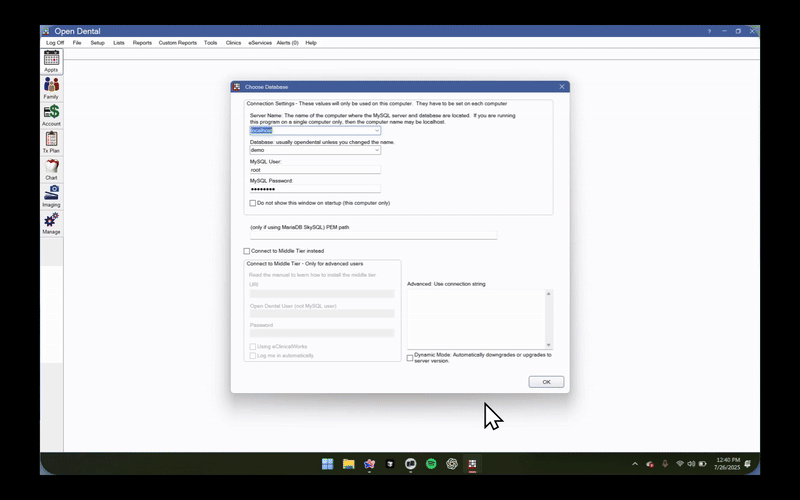The height and width of the screenshot is (500, 800).
Task: Click into the MySQL User field
Action: coord(315,170)
